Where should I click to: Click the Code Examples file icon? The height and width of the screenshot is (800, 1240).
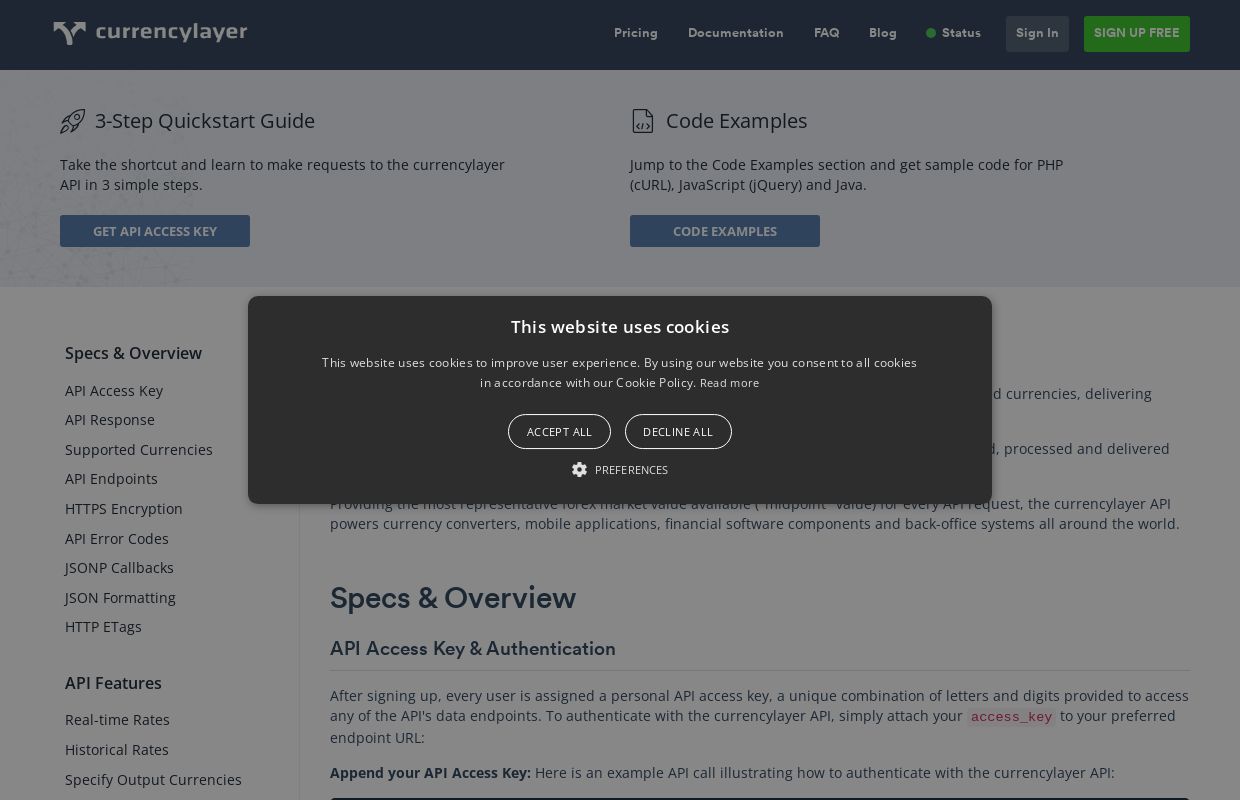(643, 121)
